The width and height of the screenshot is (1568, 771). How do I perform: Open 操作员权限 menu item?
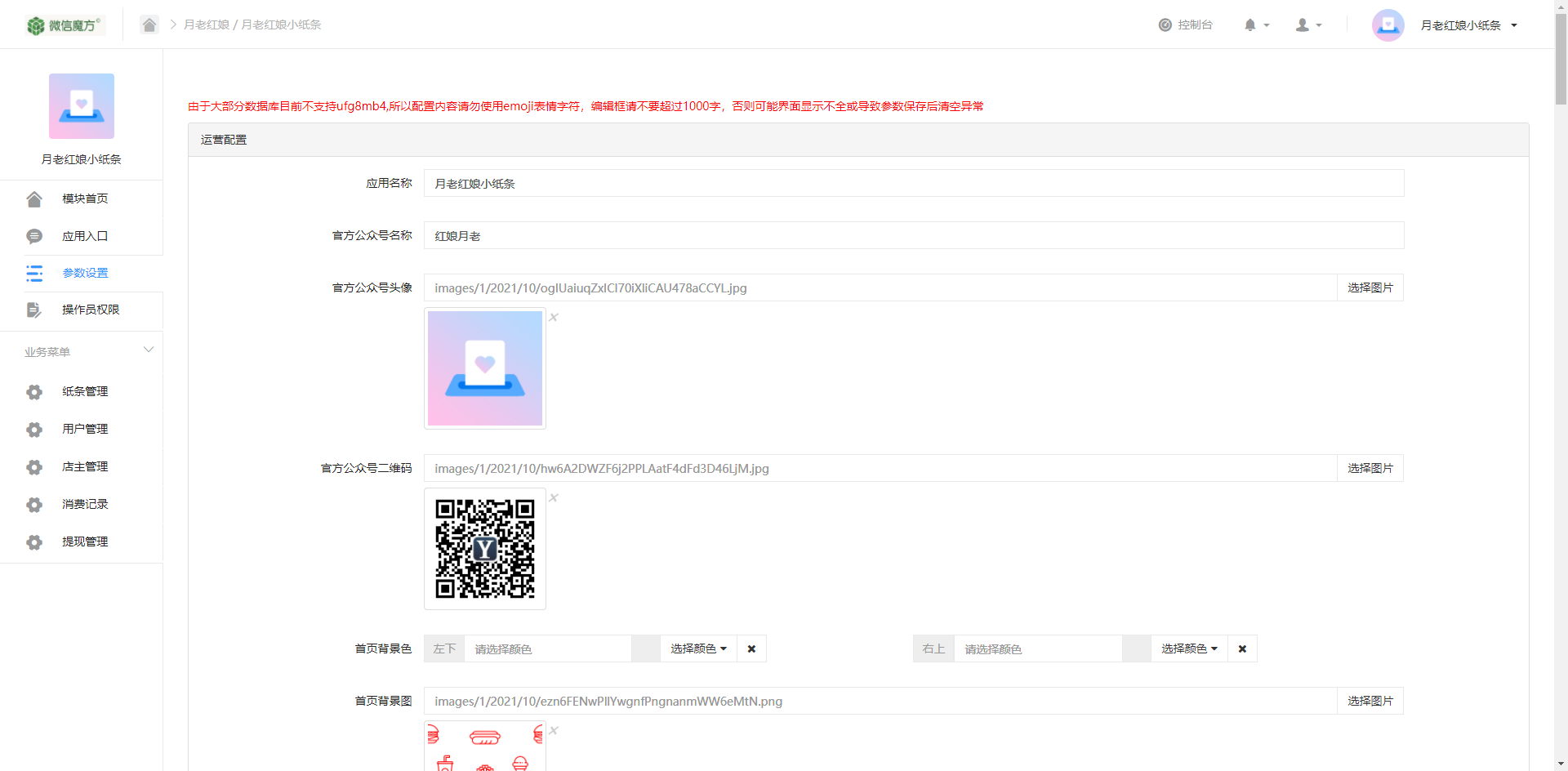coord(91,310)
